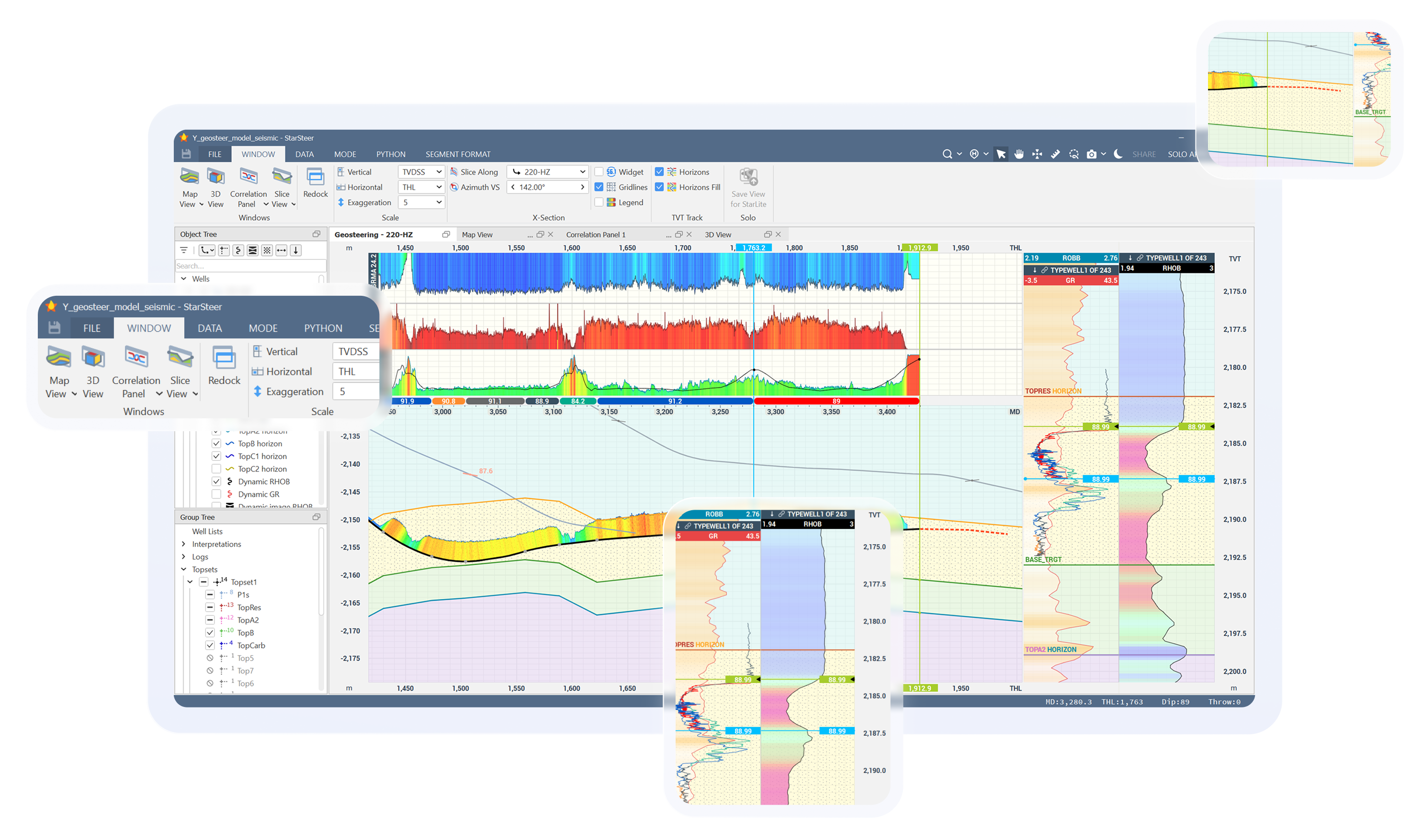Enable the Legend checkbox

(x=599, y=202)
